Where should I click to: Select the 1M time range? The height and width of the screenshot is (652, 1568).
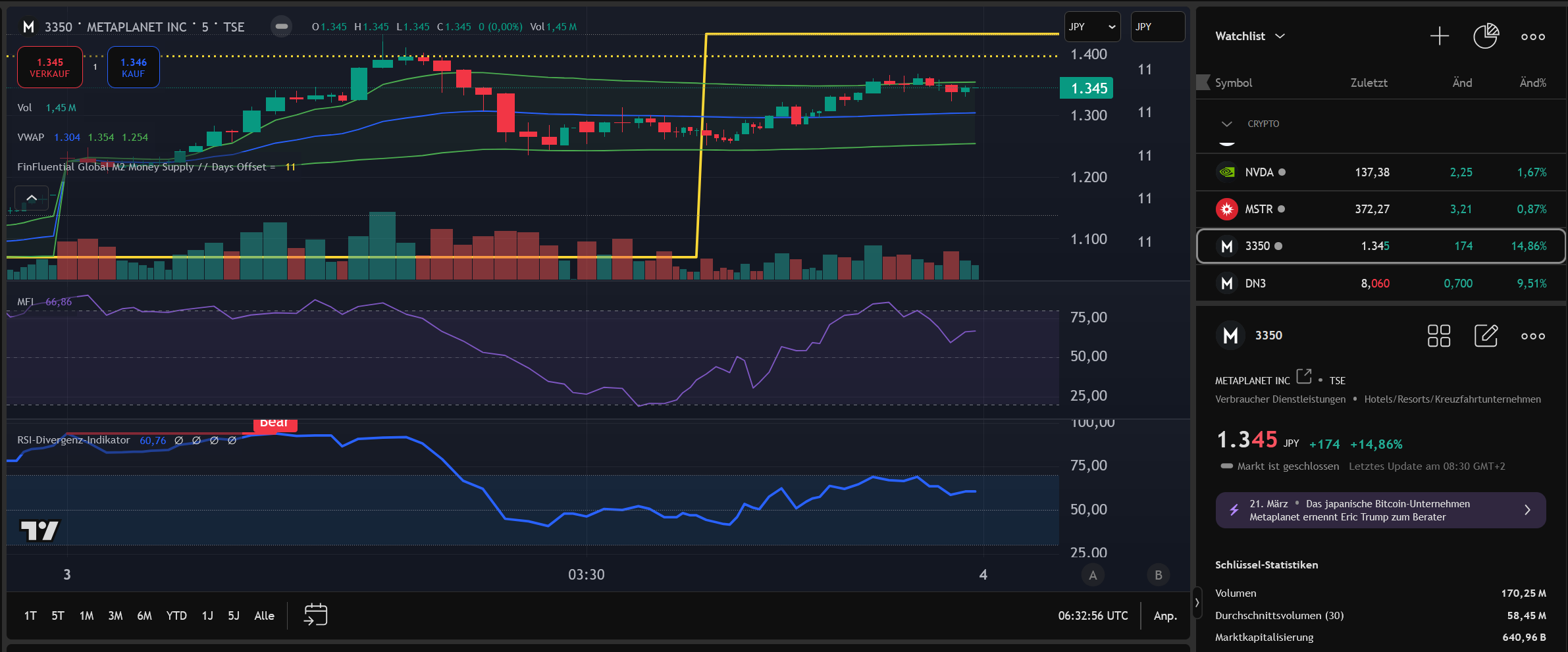click(x=86, y=616)
